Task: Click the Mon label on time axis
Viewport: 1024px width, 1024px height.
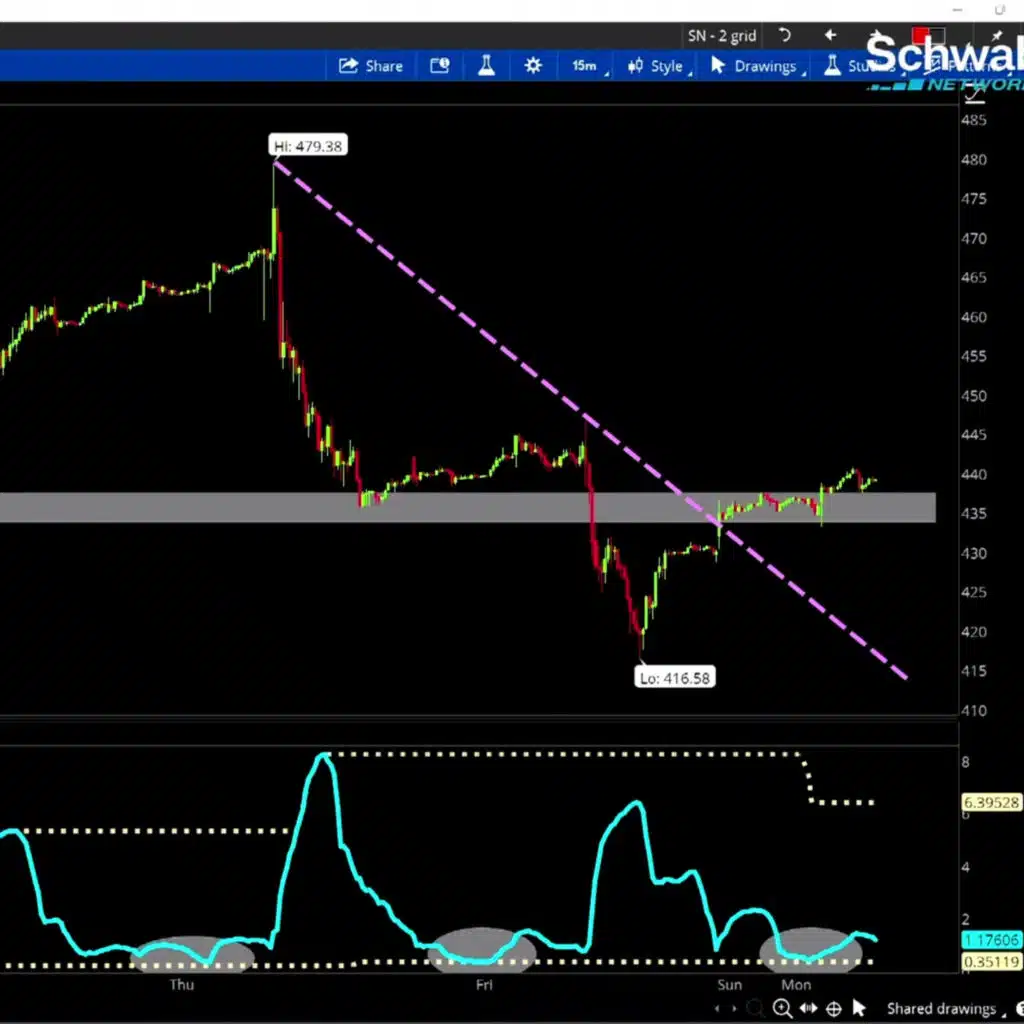Action: (x=796, y=984)
